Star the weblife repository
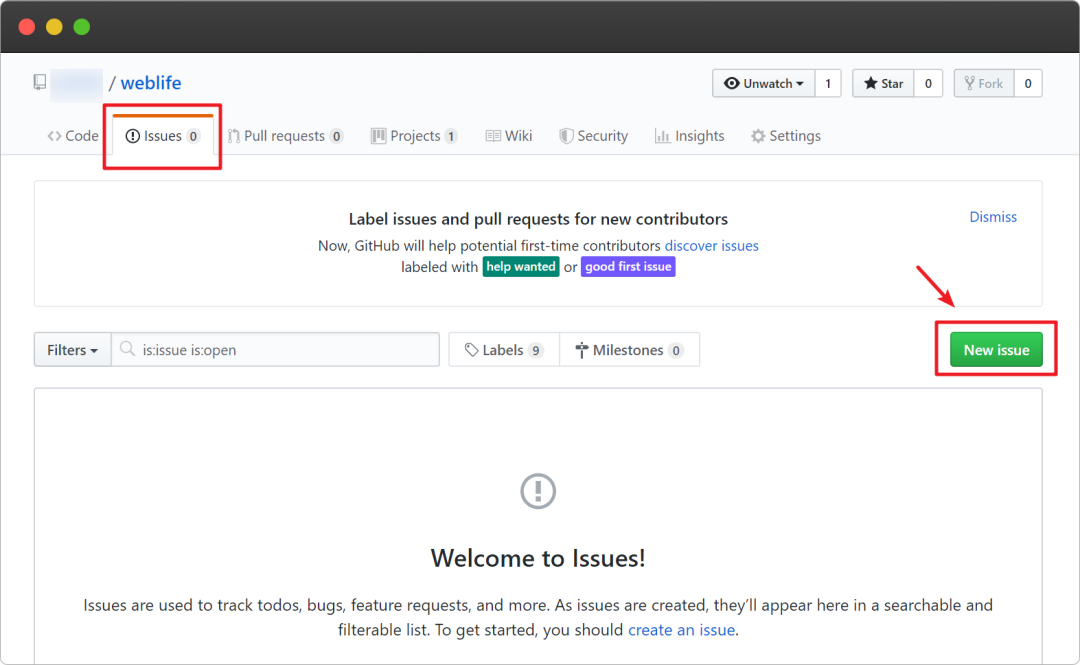Viewport: 1080px width, 665px height. point(883,83)
